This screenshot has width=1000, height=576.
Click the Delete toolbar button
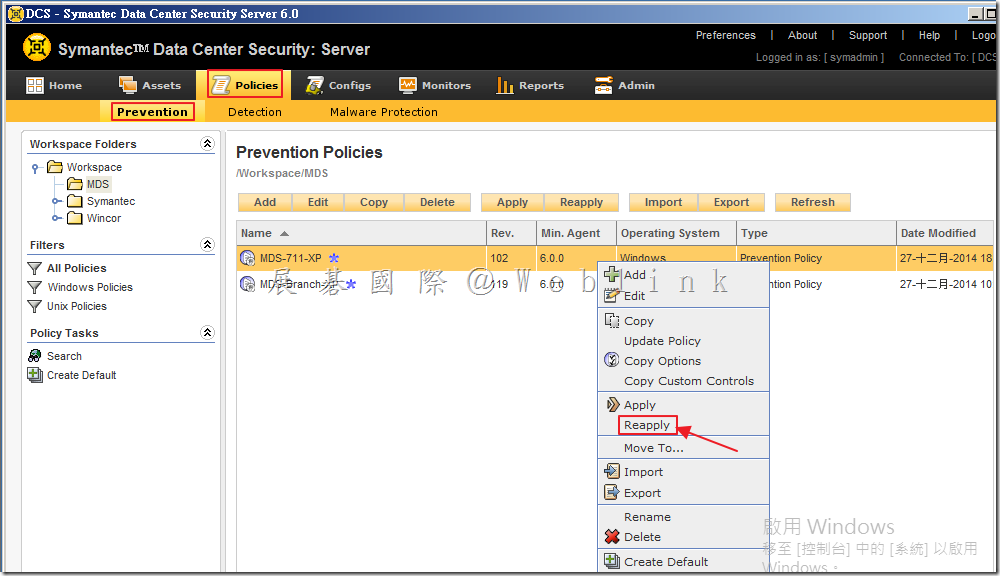437,202
